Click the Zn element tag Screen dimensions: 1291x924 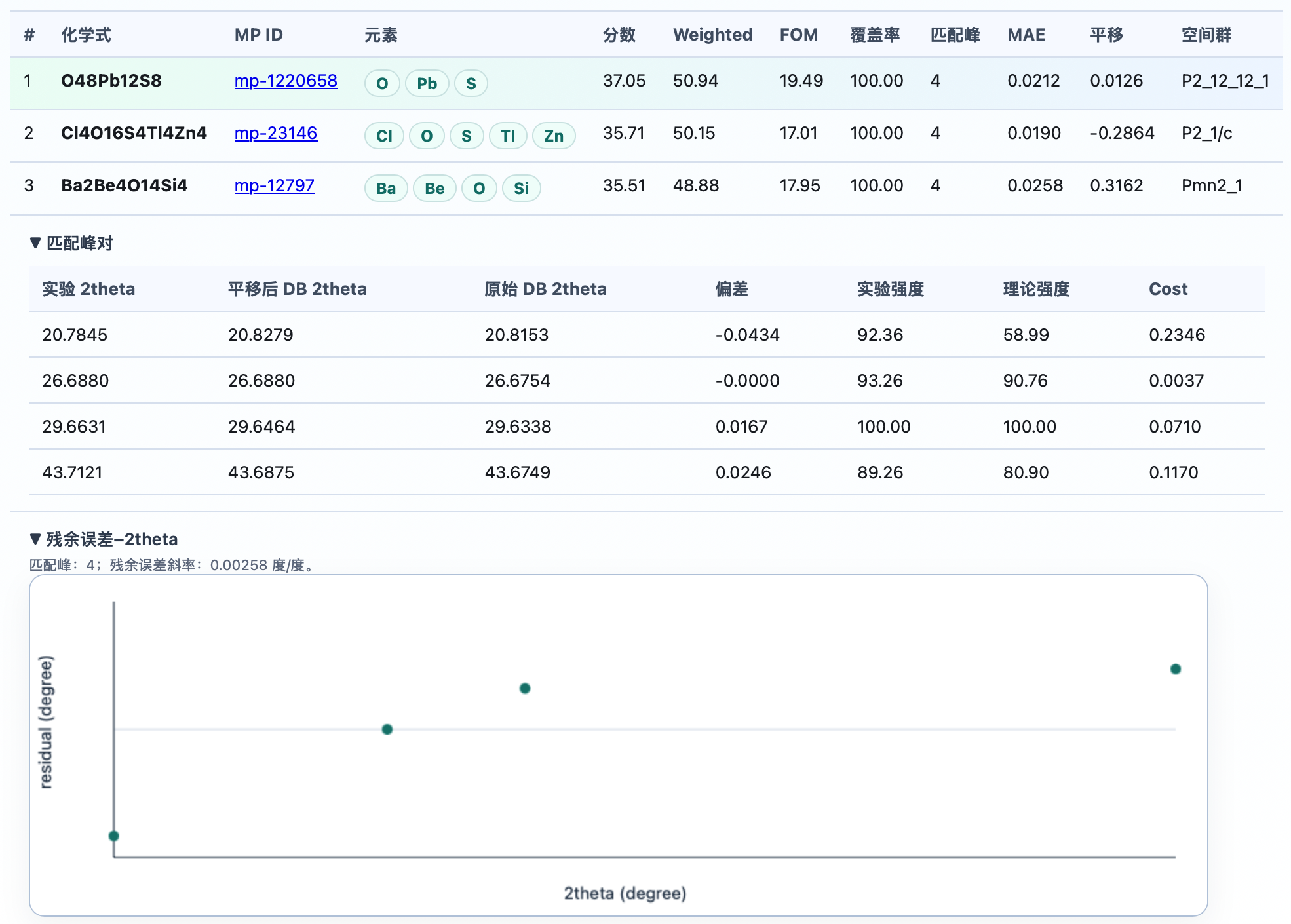pyautogui.click(x=554, y=136)
